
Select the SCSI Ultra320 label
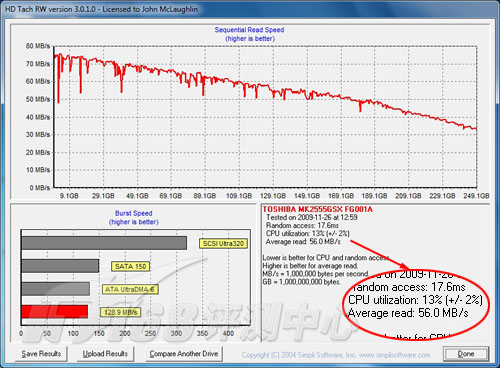(x=223, y=243)
